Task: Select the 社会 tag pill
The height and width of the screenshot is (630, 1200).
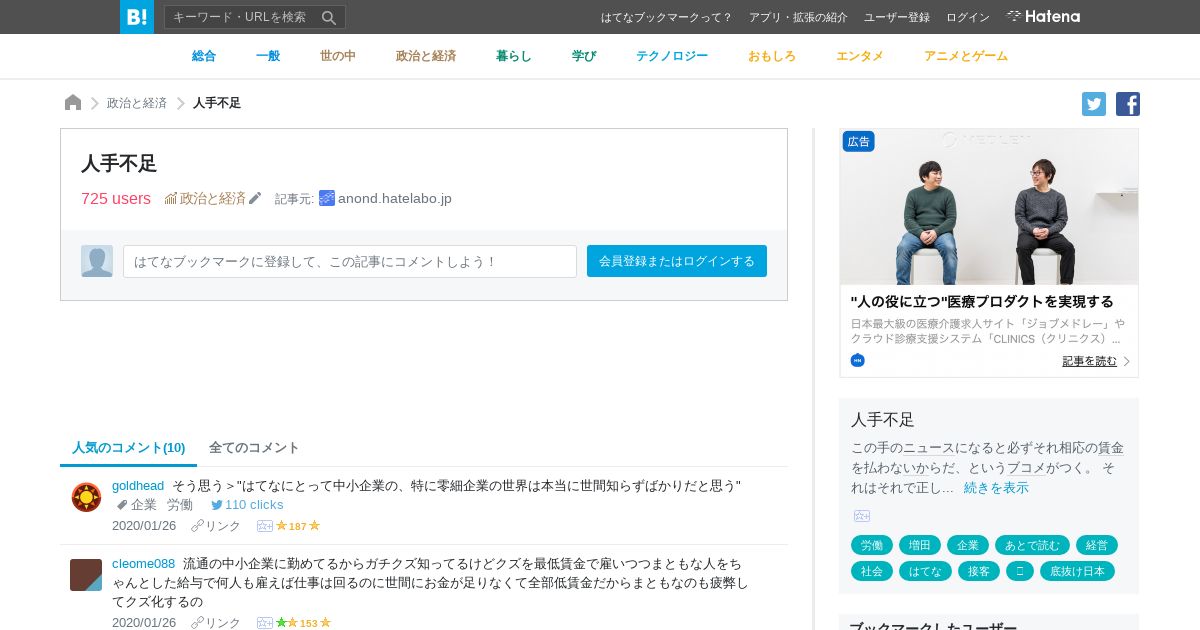Action: (872, 571)
